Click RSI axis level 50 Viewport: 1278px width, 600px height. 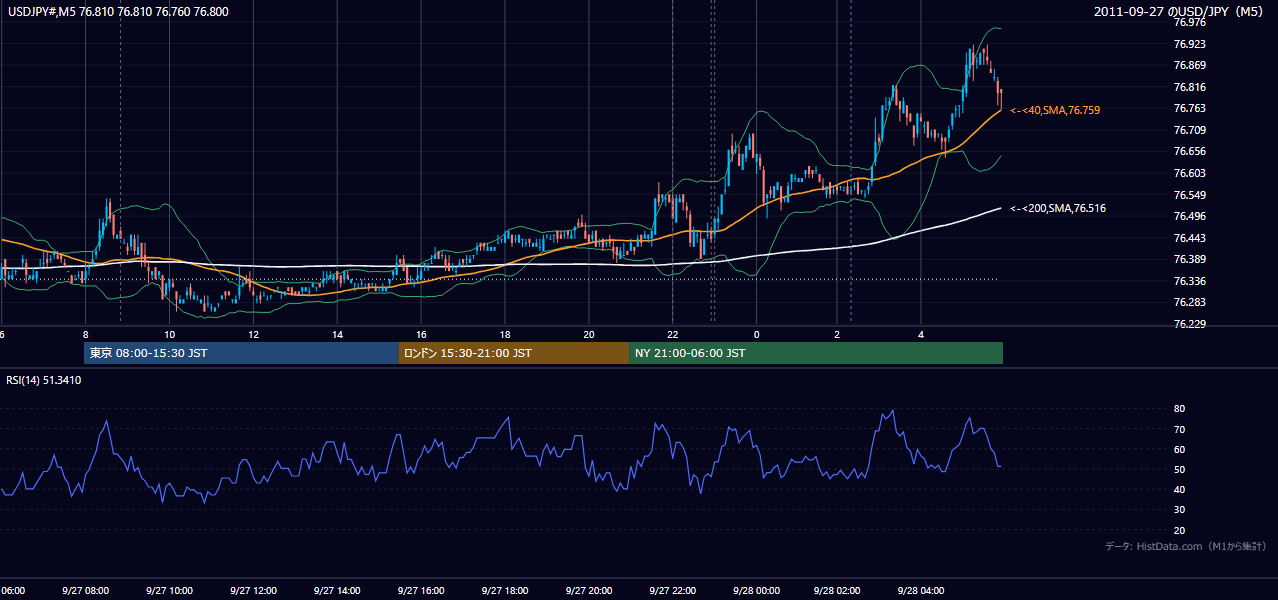click(x=1179, y=469)
